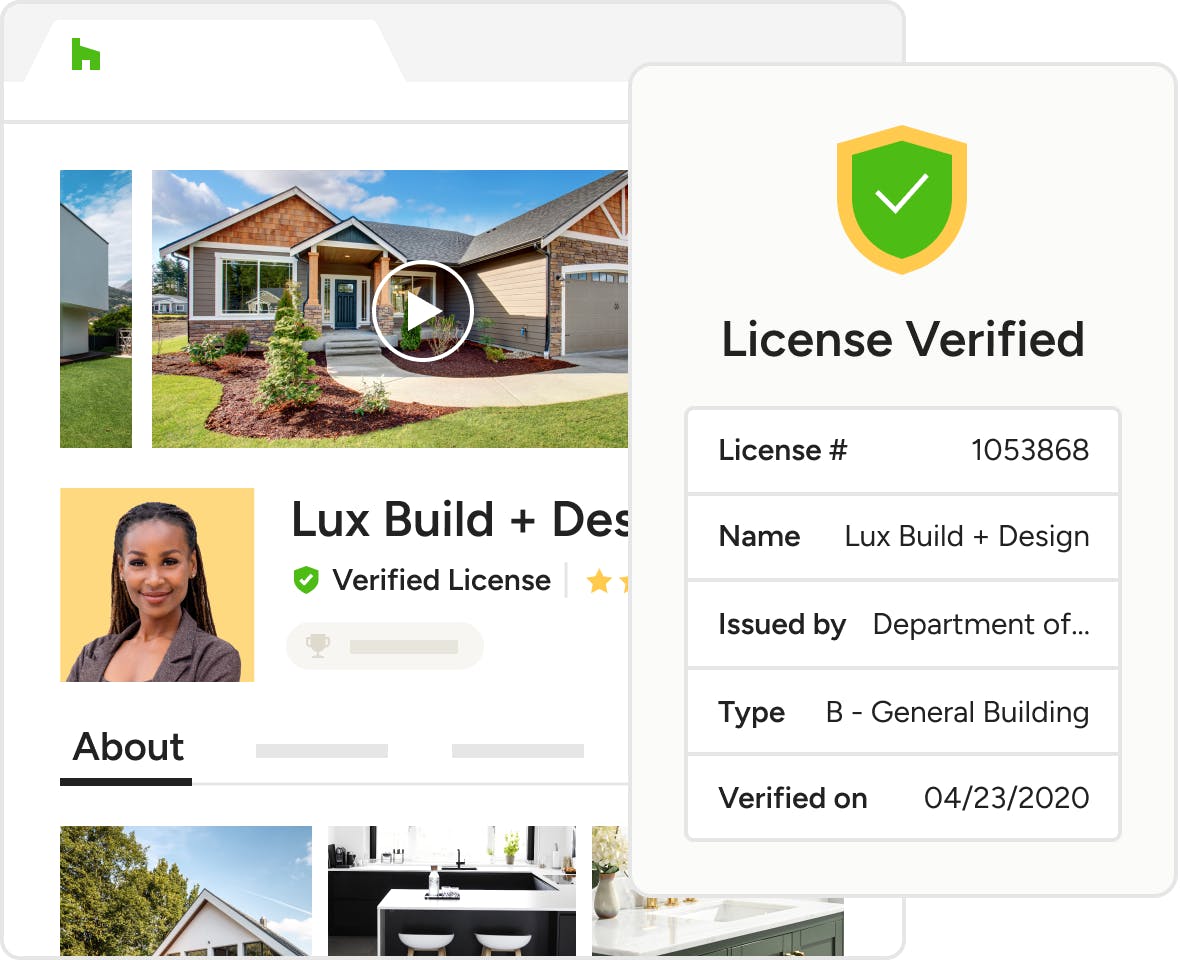This screenshot has width=1180, height=960.
Task: Open the About tab
Action: [127, 747]
